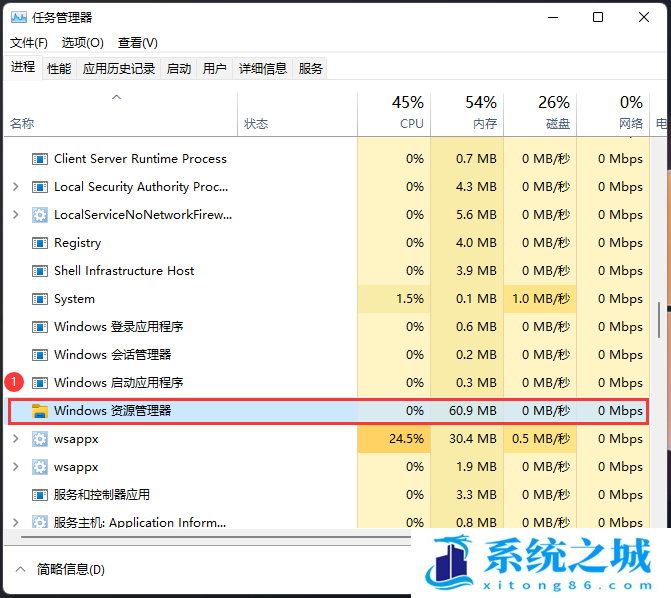Click the 服务和控制器应用 icon
This screenshot has width=671, height=598.
click(40, 495)
